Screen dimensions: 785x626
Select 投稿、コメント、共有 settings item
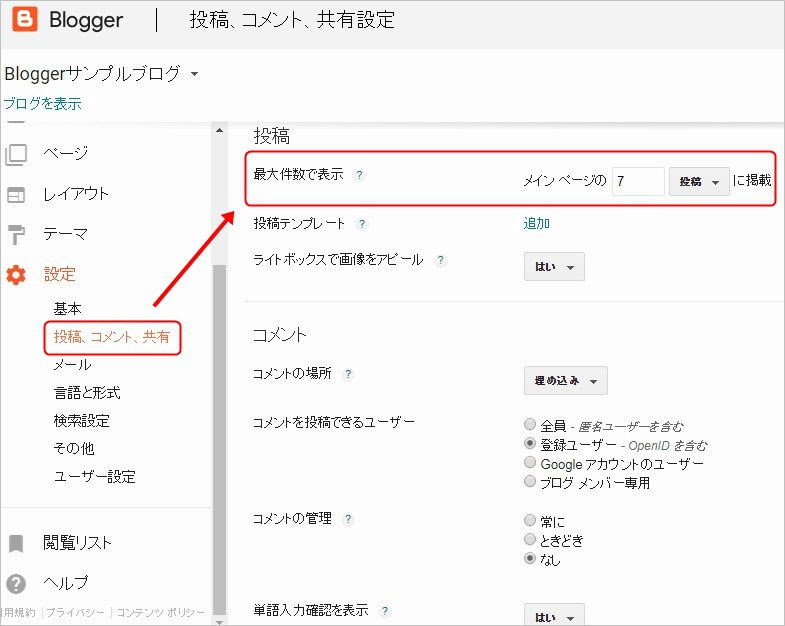(x=112, y=337)
